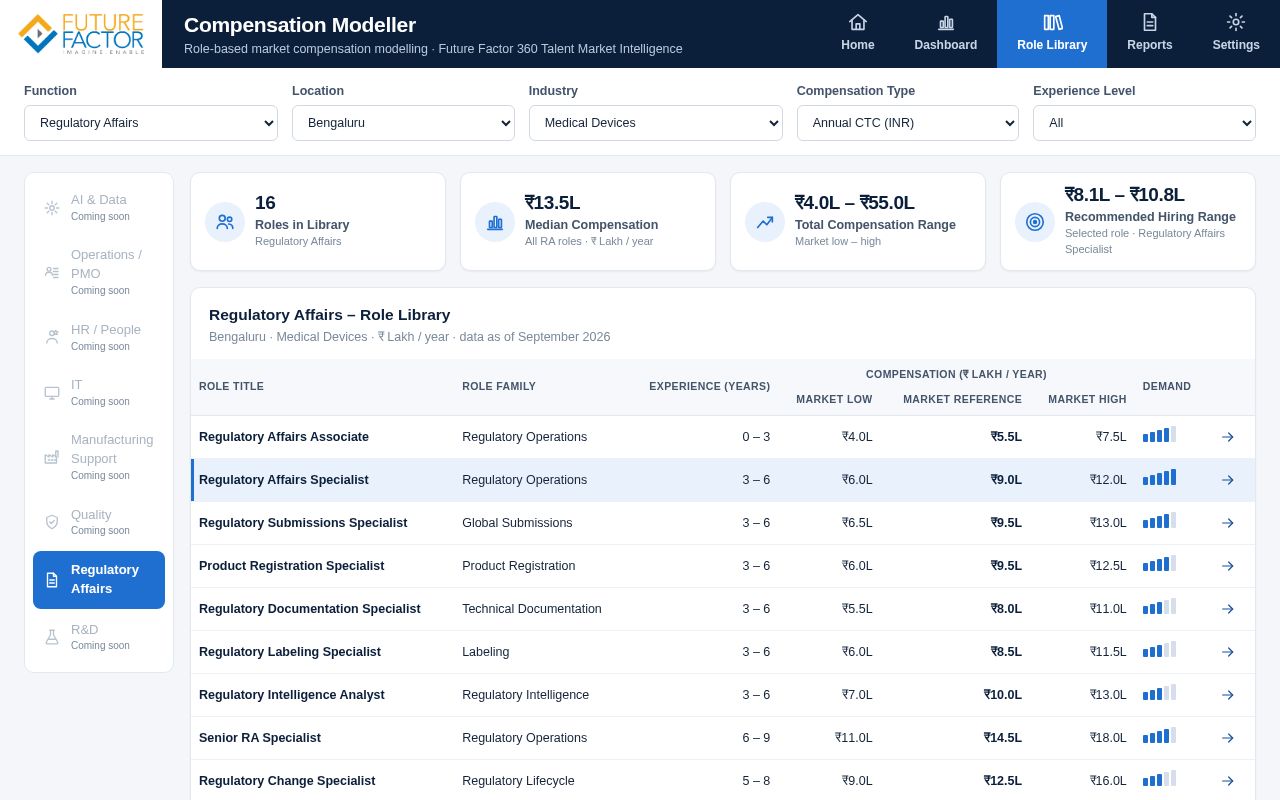
Task: Select the Product Registration Specialist role
Action: (291, 566)
